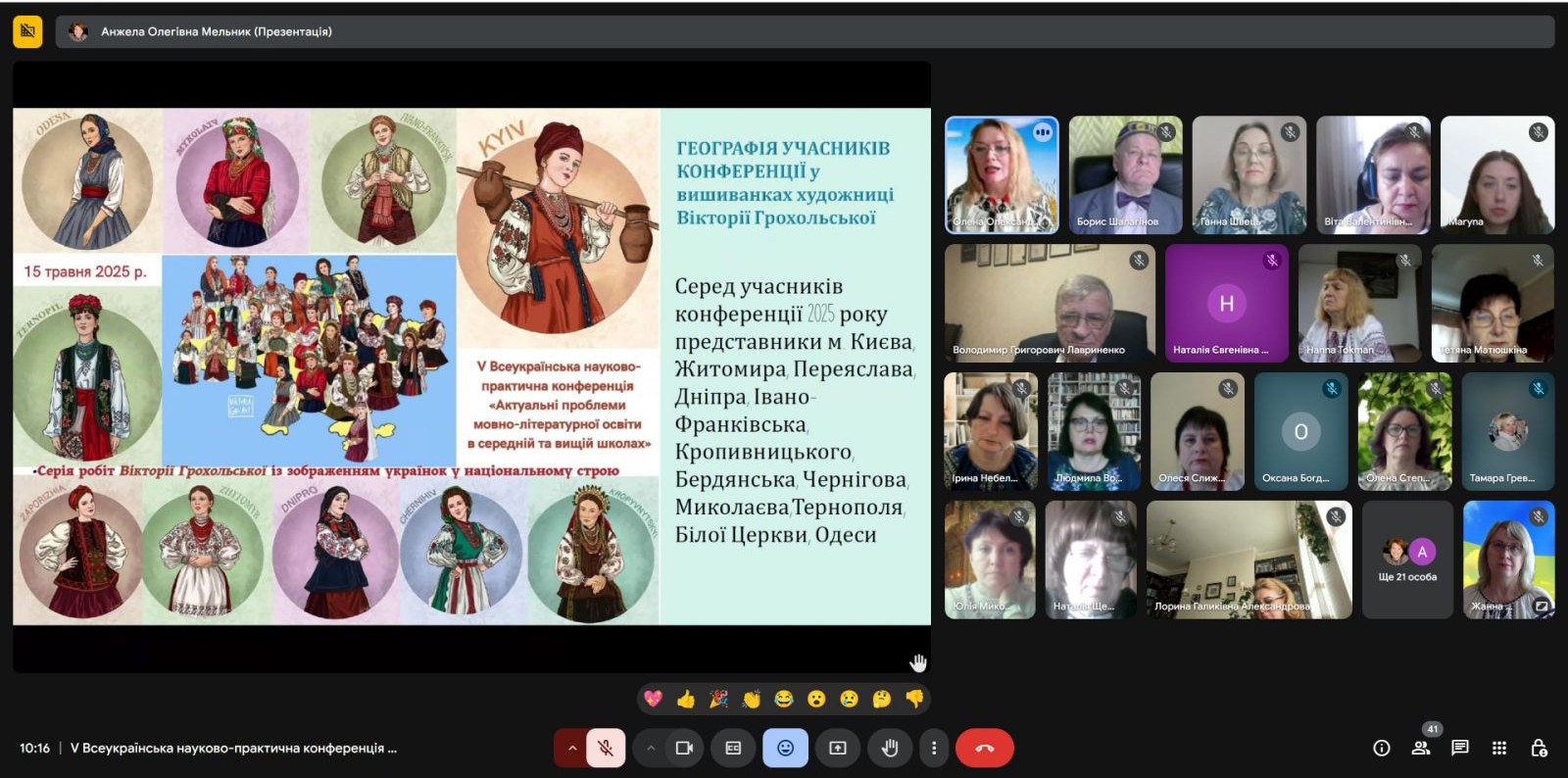Image resolution: width=1568 pixels, height=778 pixels.
Task: Start presenting your screen
Action: coord(838,748)
